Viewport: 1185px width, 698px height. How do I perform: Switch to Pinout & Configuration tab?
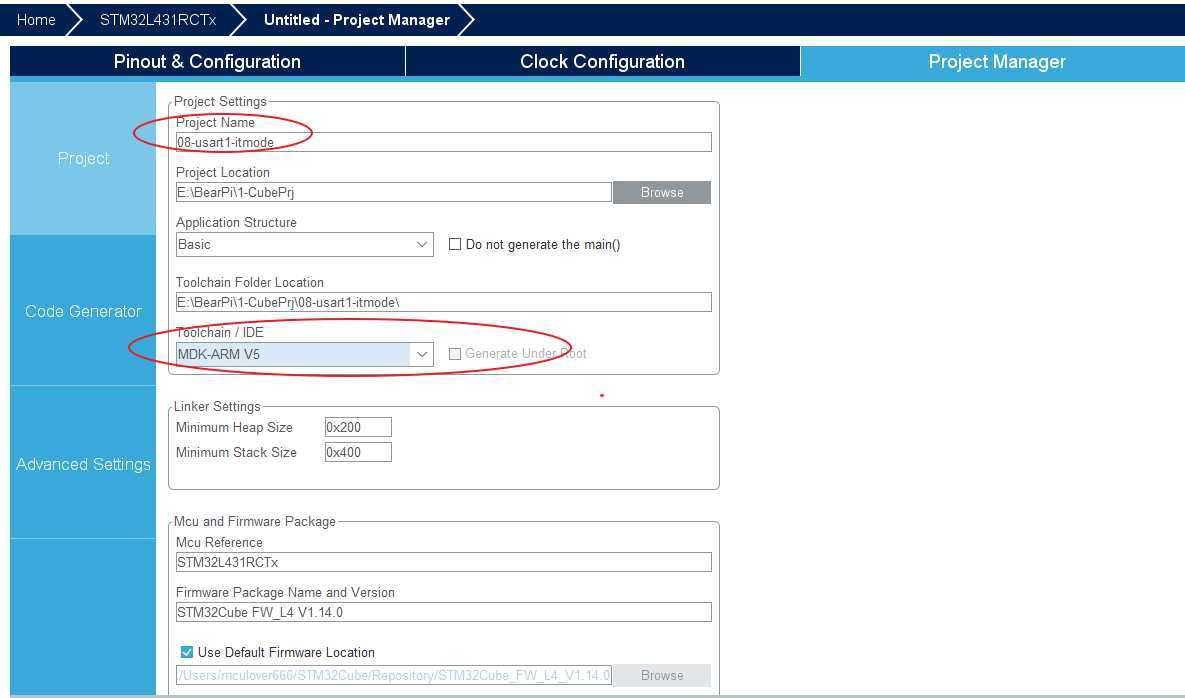[x=207, y=62]
